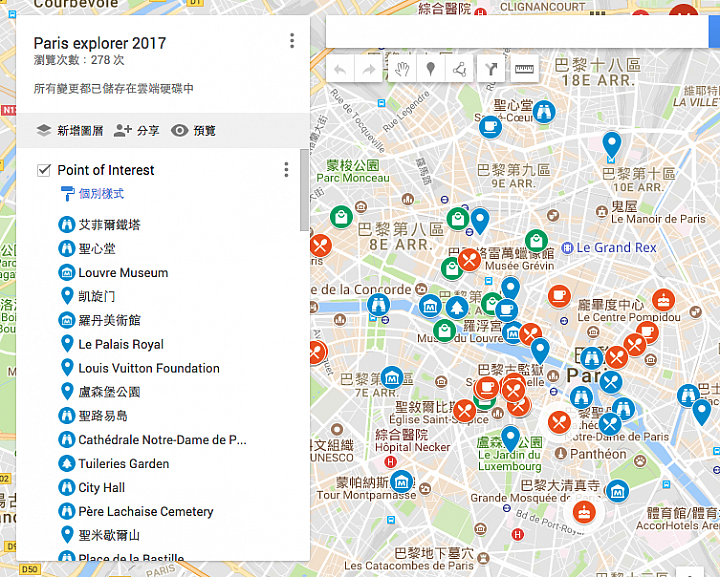Click green shopping bag marker near Musée Grévin
The width and height of the screenshot is (720, 577).
[x=536, y=240]
